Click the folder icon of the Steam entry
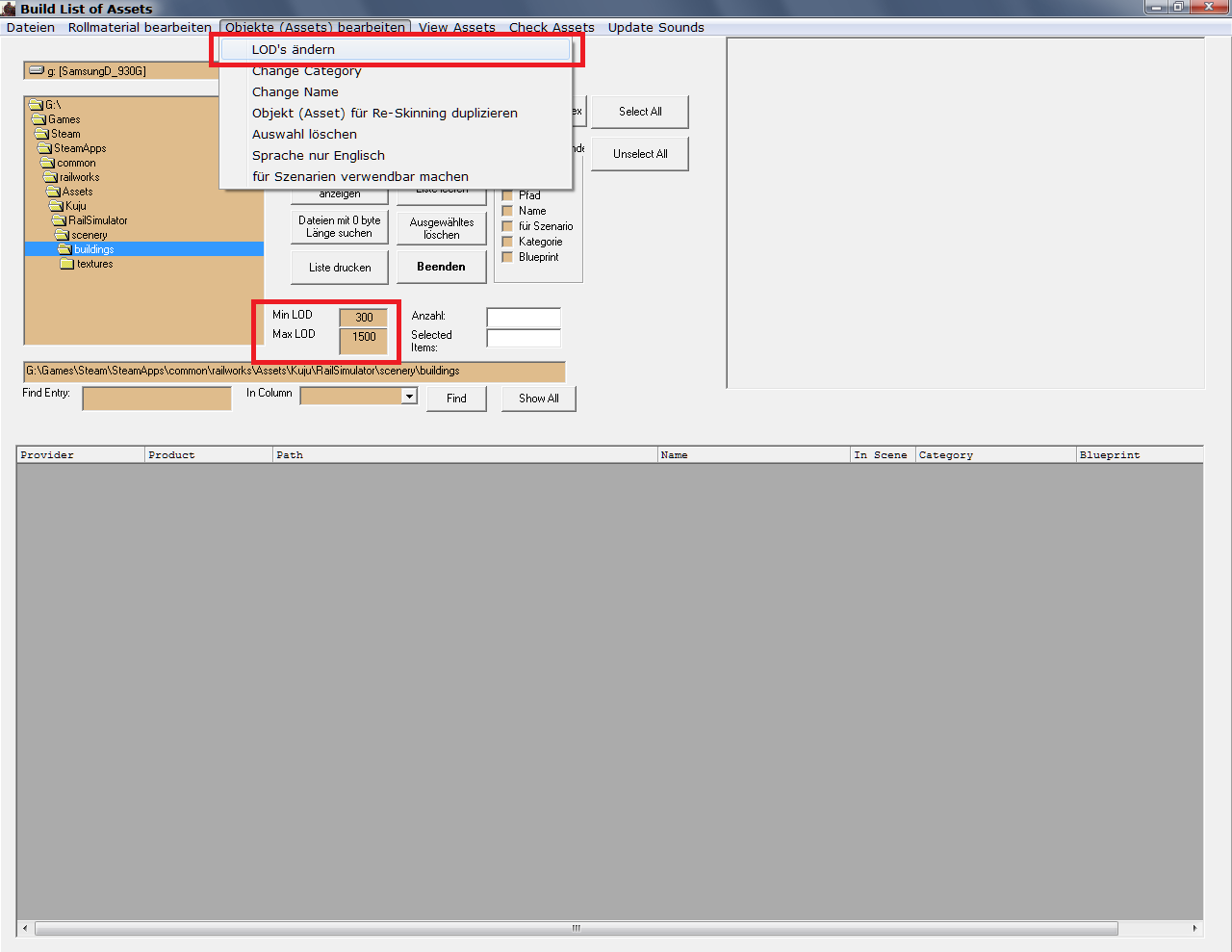The width and height of the screenshot is (1232, 952). [42, 134]
